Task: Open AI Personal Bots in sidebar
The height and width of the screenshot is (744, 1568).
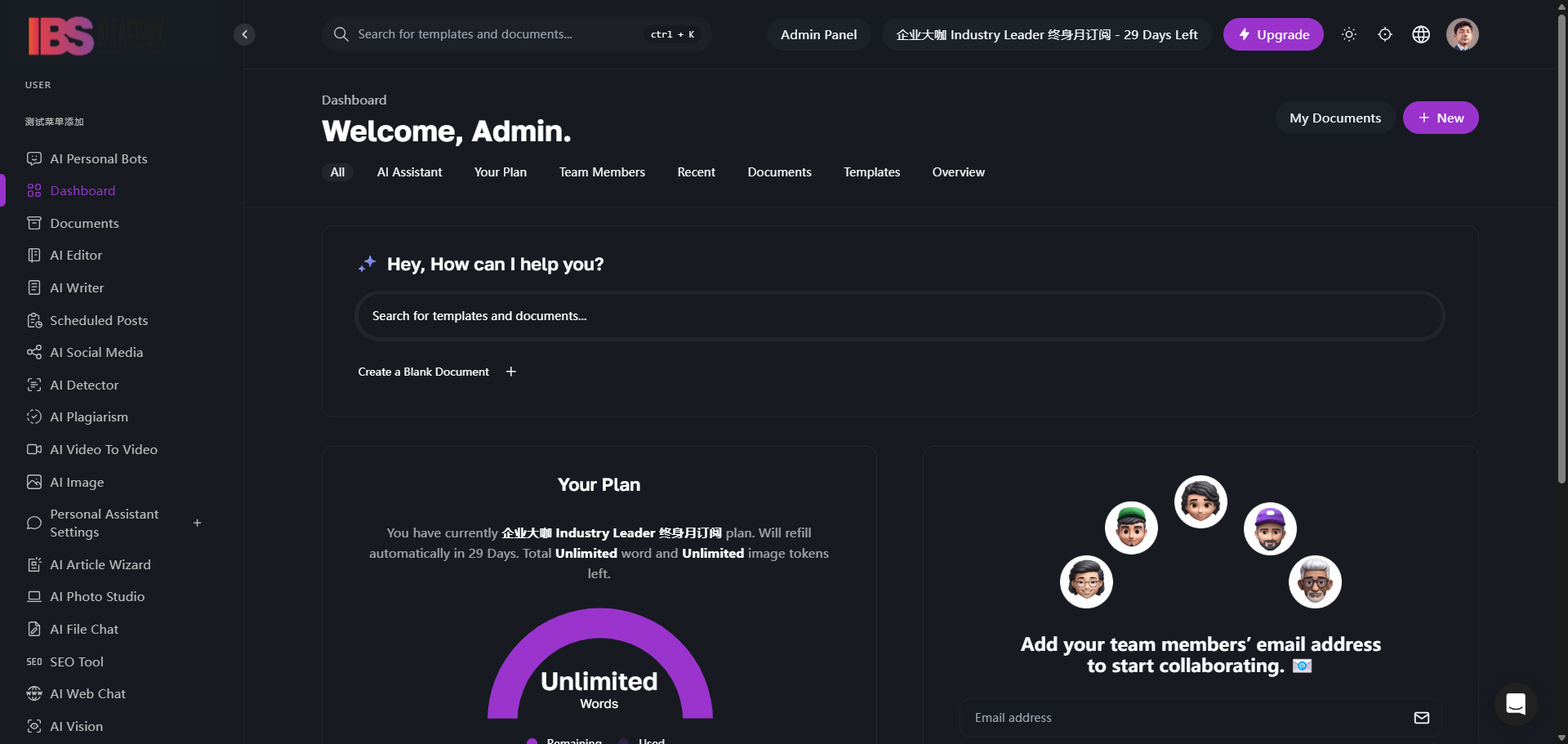Action: point(98,158)
